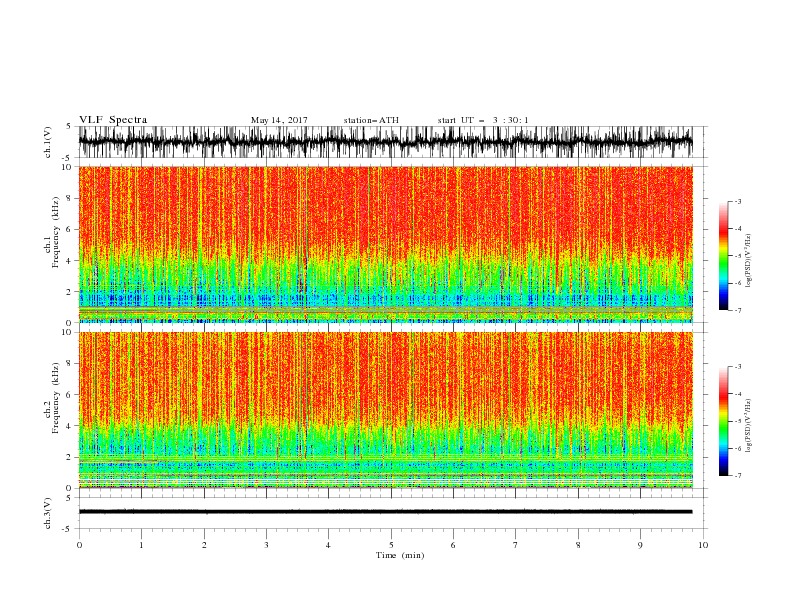Click the 'station=ATH' label
The height and width of the screenshot is (612, 792).
[371, 120]
